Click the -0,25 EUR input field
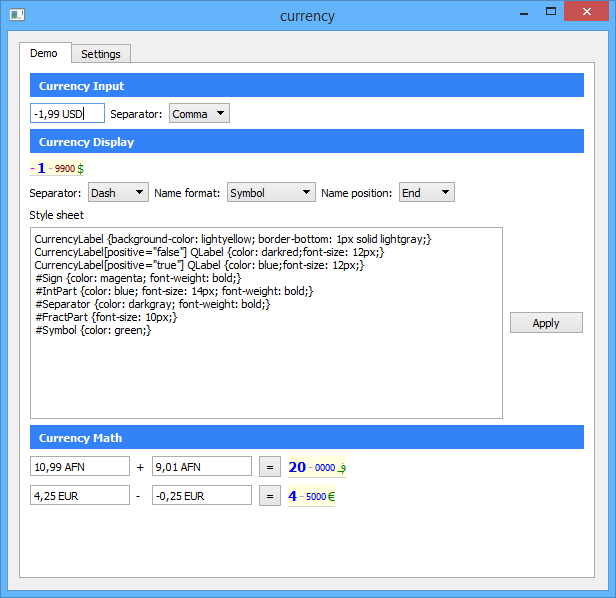The image size is (616, 598). 202,495
